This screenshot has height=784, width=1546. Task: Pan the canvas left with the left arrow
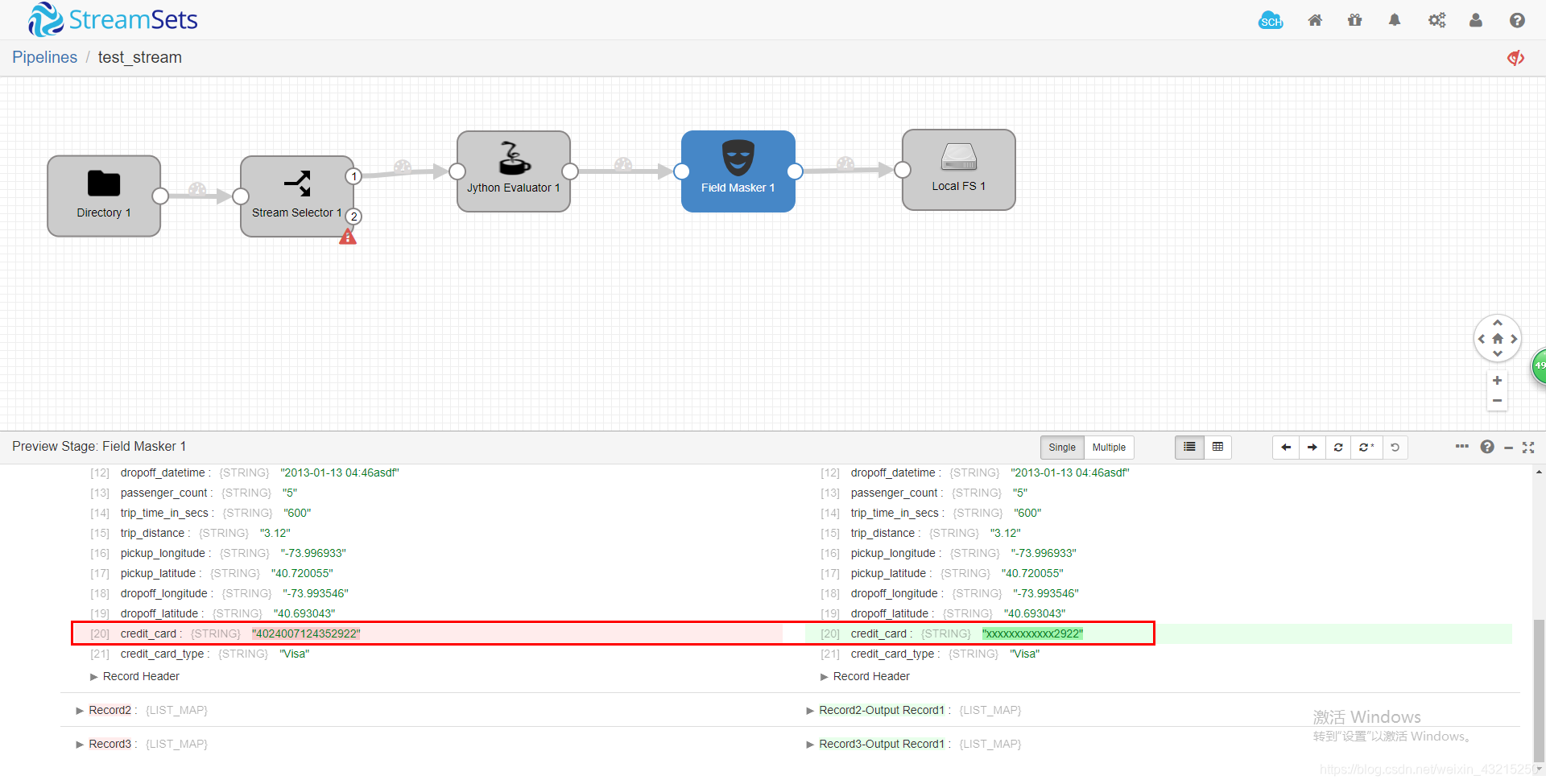click(1482, 339)
